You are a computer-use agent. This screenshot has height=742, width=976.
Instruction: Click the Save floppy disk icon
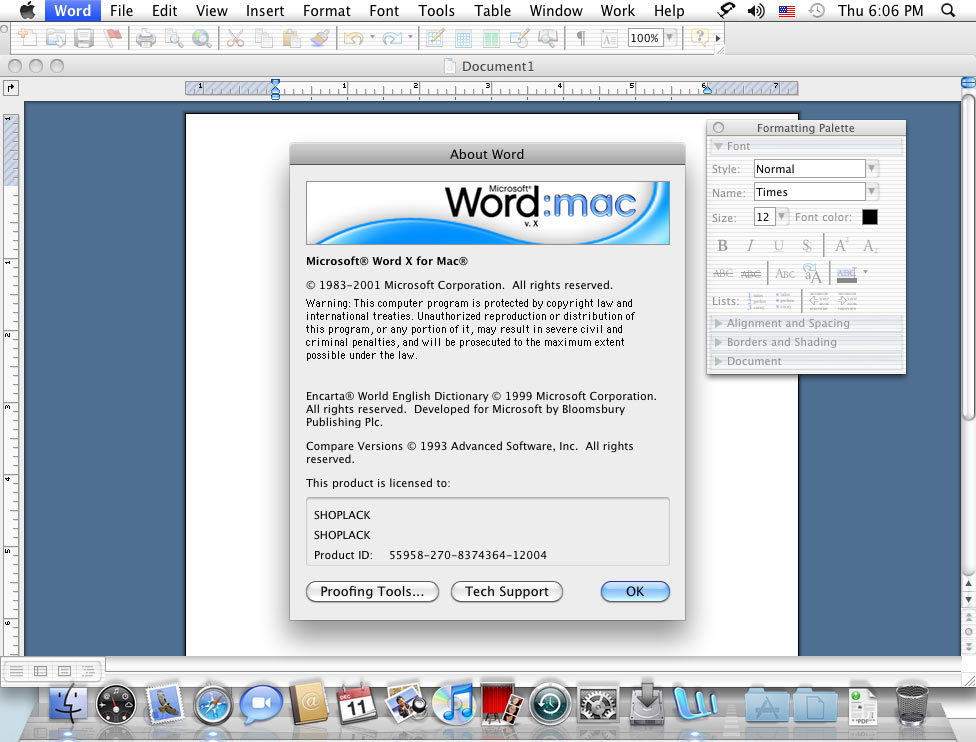coord(85,38)
